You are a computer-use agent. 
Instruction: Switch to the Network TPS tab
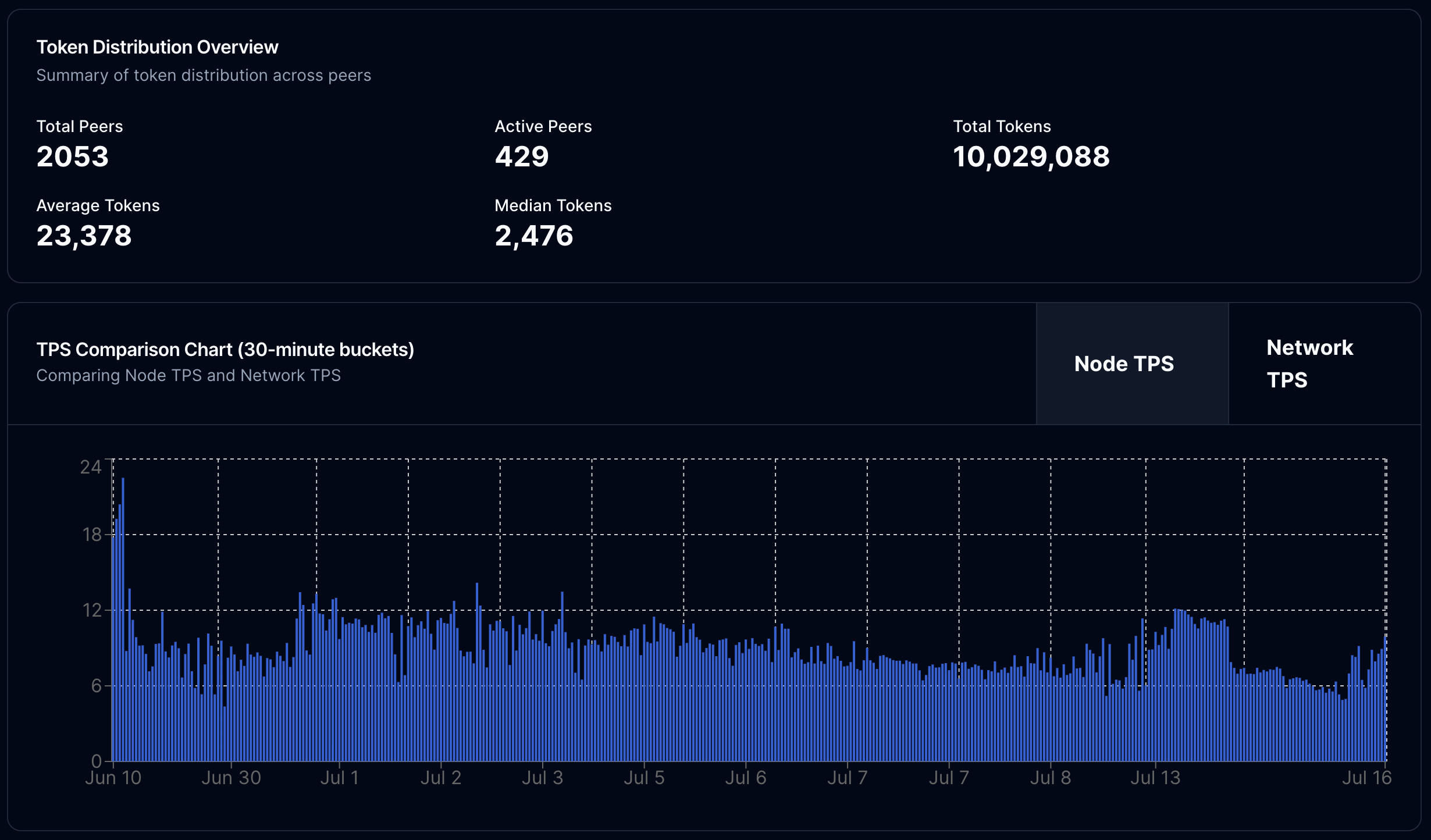click(1325, 364)
